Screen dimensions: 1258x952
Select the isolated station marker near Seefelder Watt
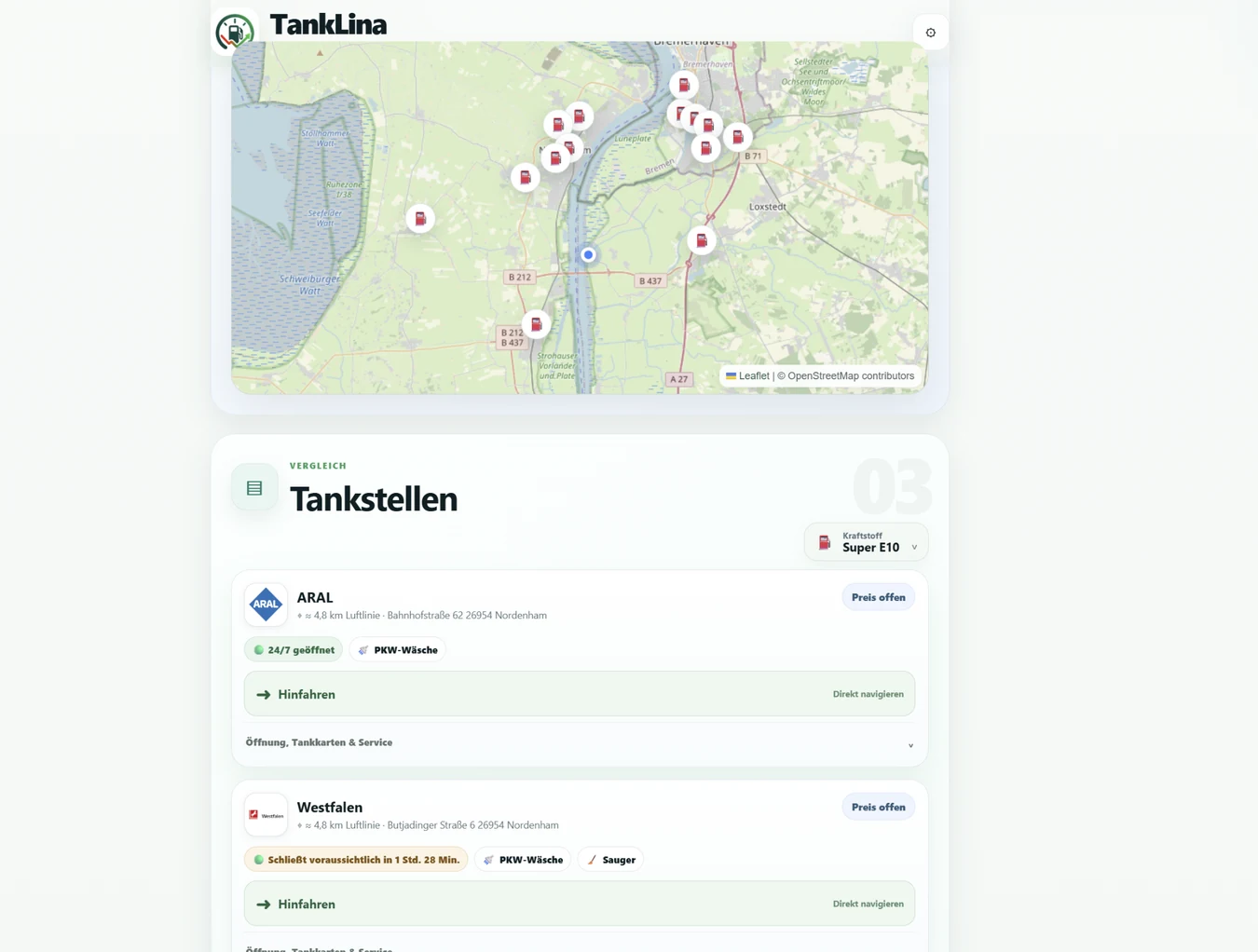420,218
